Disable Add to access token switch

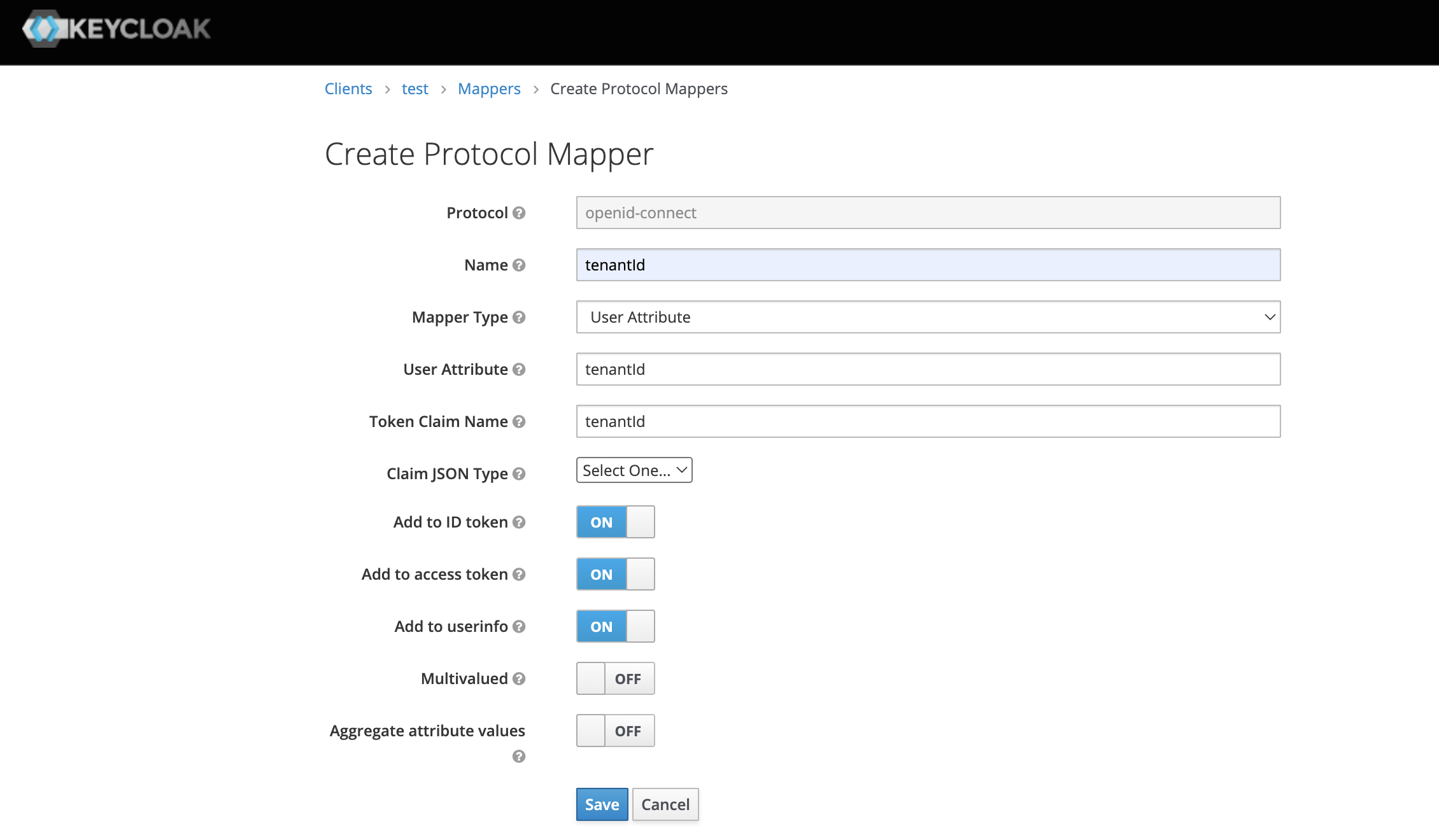click(x=615, y=574)
